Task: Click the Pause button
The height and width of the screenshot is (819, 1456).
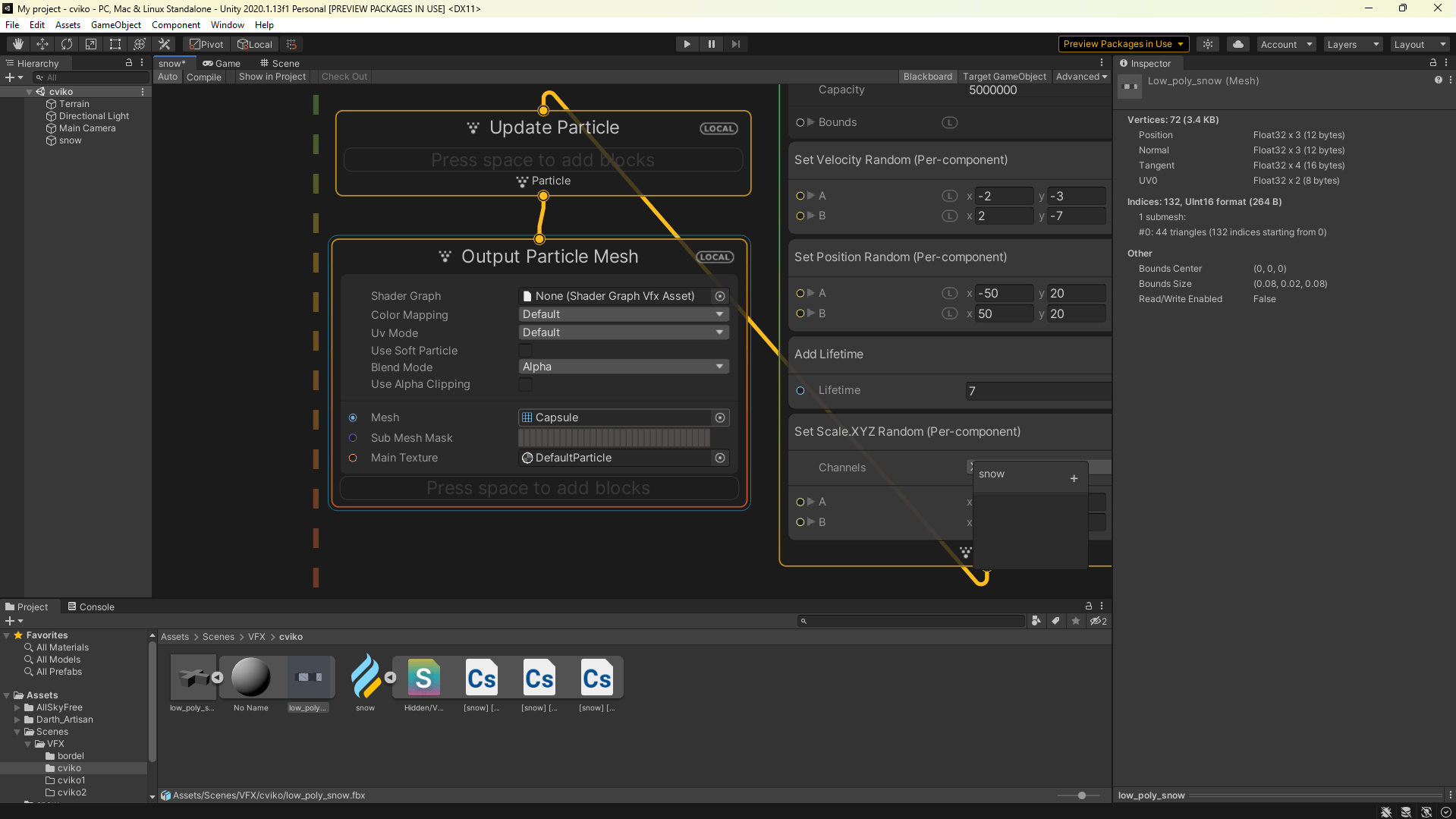Action: (711, 44)
